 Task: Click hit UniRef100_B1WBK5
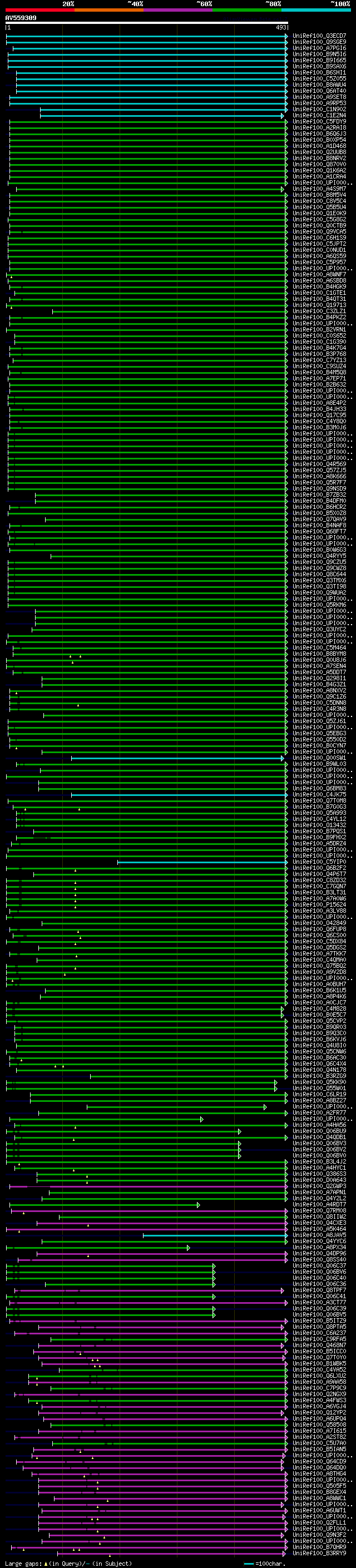[319, 1364]
